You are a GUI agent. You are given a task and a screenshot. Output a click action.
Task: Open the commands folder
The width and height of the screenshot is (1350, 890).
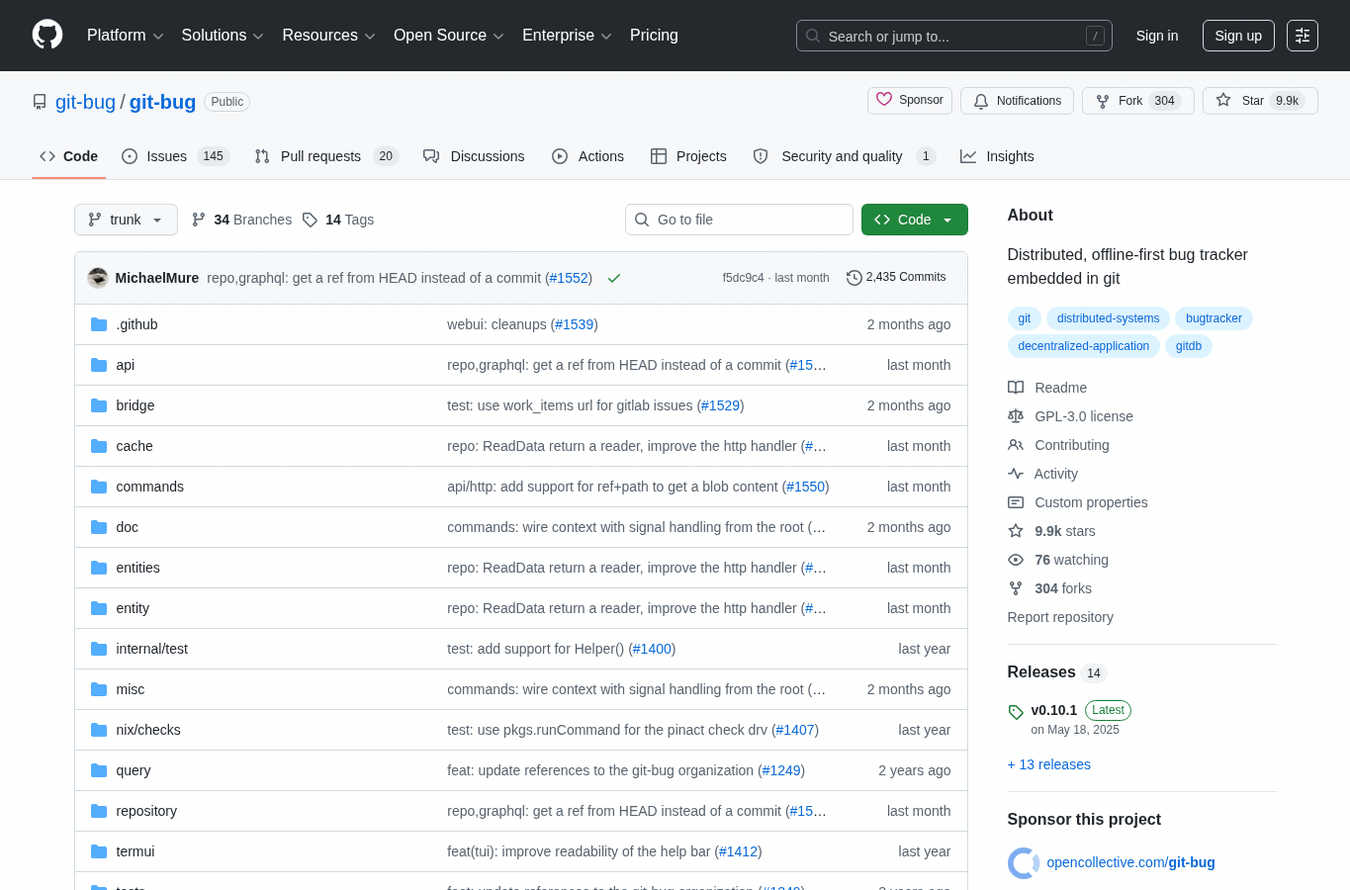point(150,486)
